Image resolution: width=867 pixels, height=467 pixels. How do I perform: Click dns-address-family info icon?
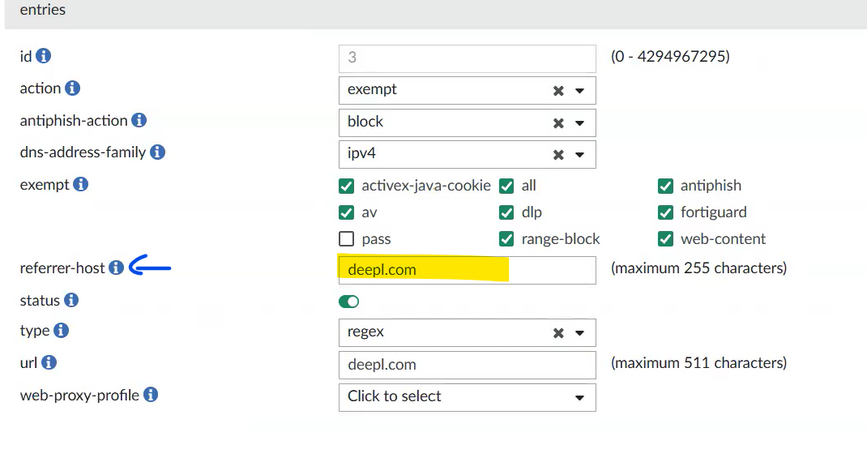tap(157, 153)
